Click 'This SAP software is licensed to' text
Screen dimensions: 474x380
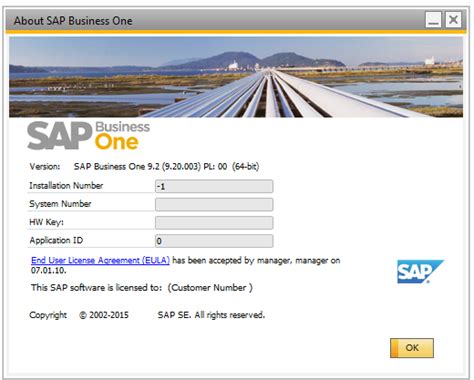point(96,287)
